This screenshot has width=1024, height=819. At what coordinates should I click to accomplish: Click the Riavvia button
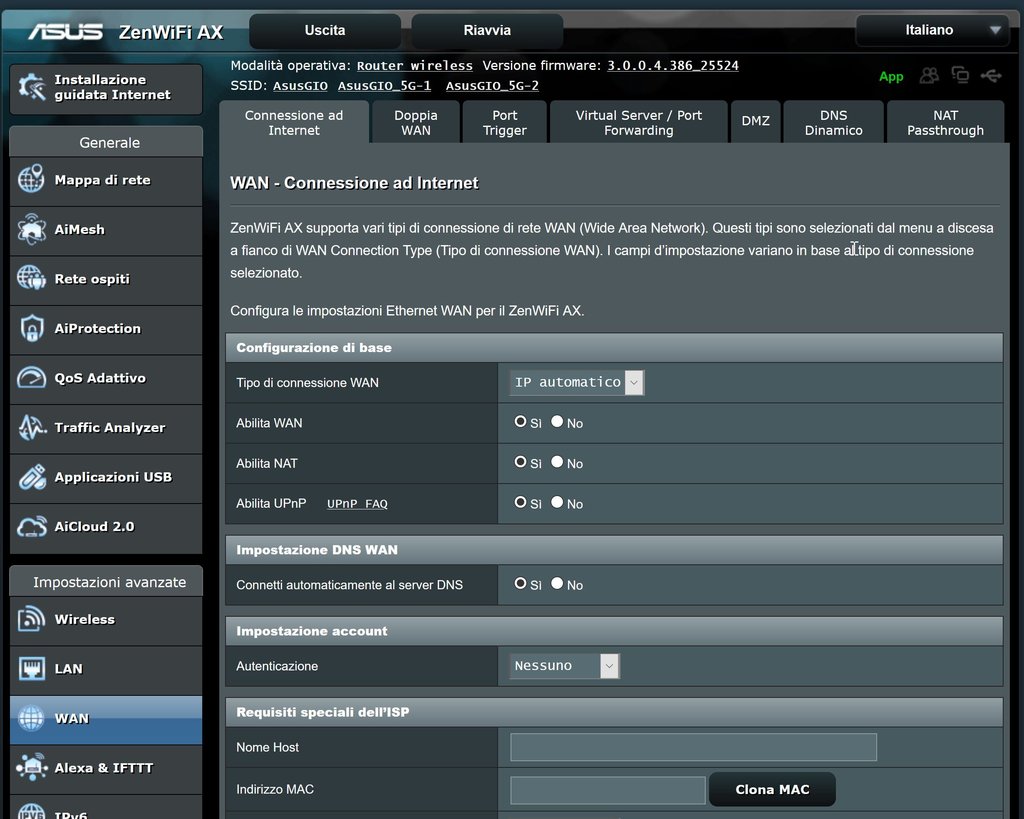(487, 31)
